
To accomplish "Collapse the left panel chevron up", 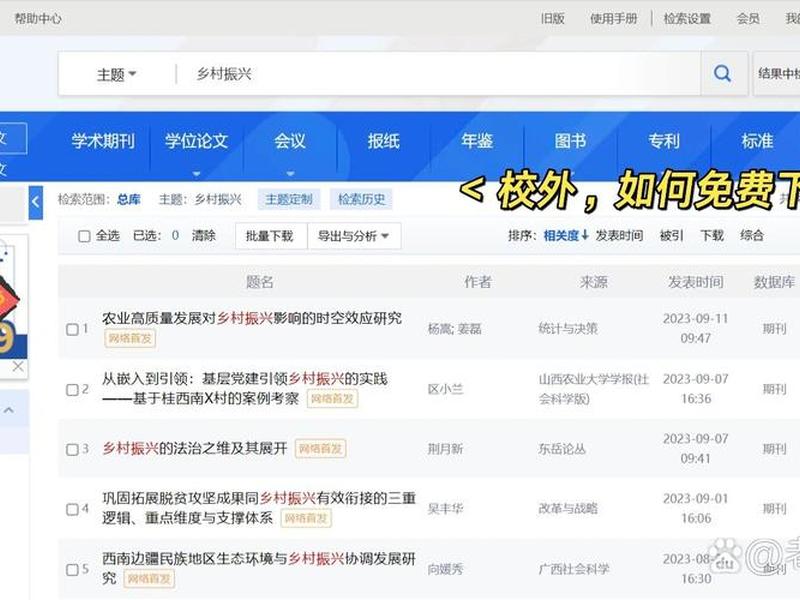I will click(x=9, y=410).
